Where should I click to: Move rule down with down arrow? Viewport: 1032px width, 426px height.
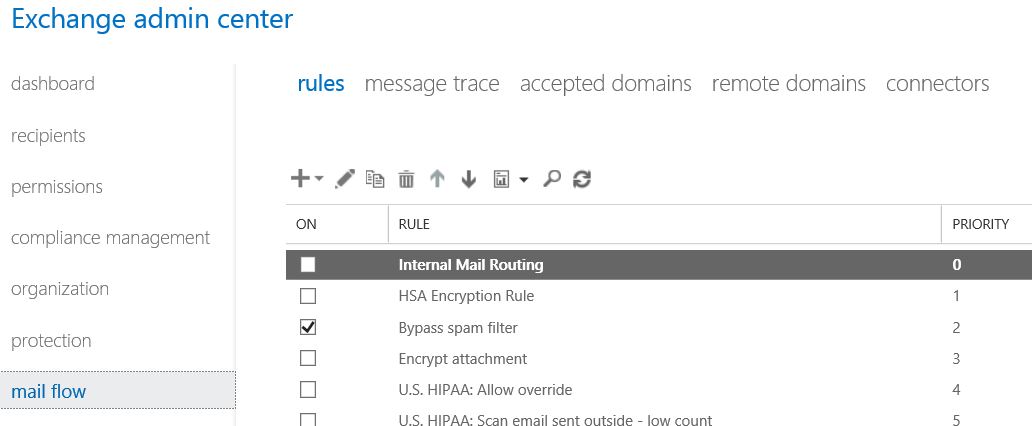click(x=469, y=179)
